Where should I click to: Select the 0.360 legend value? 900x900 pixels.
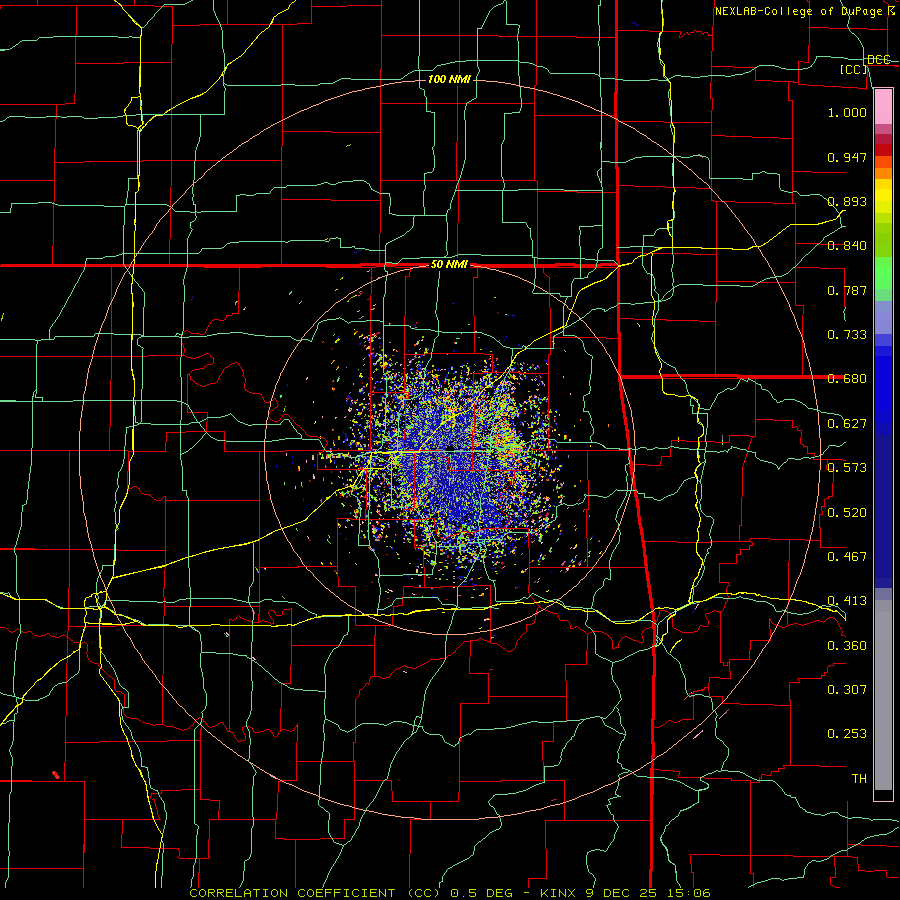tap(847, 646)
